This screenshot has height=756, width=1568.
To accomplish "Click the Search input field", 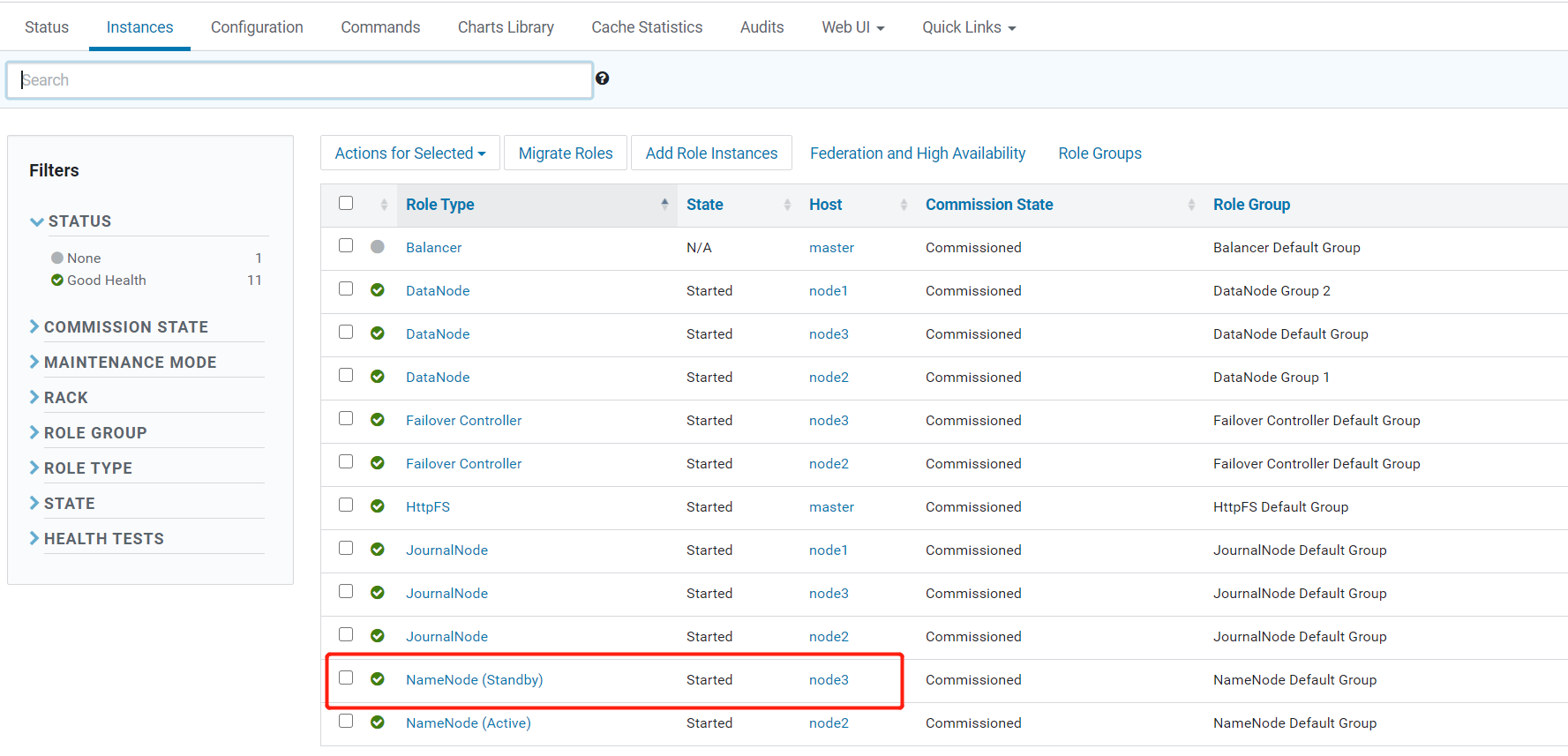I will [x=300, y=80].
